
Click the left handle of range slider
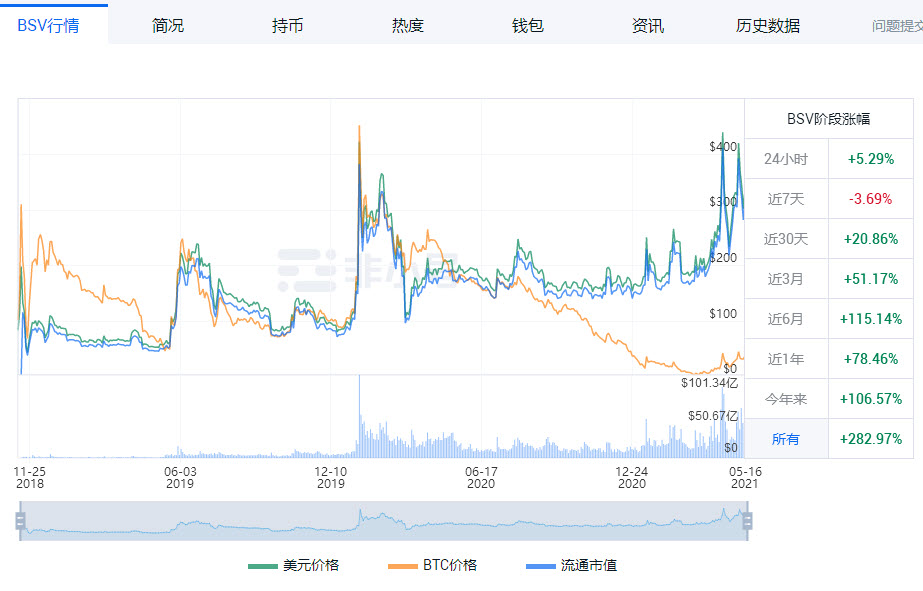coord(19,520)
